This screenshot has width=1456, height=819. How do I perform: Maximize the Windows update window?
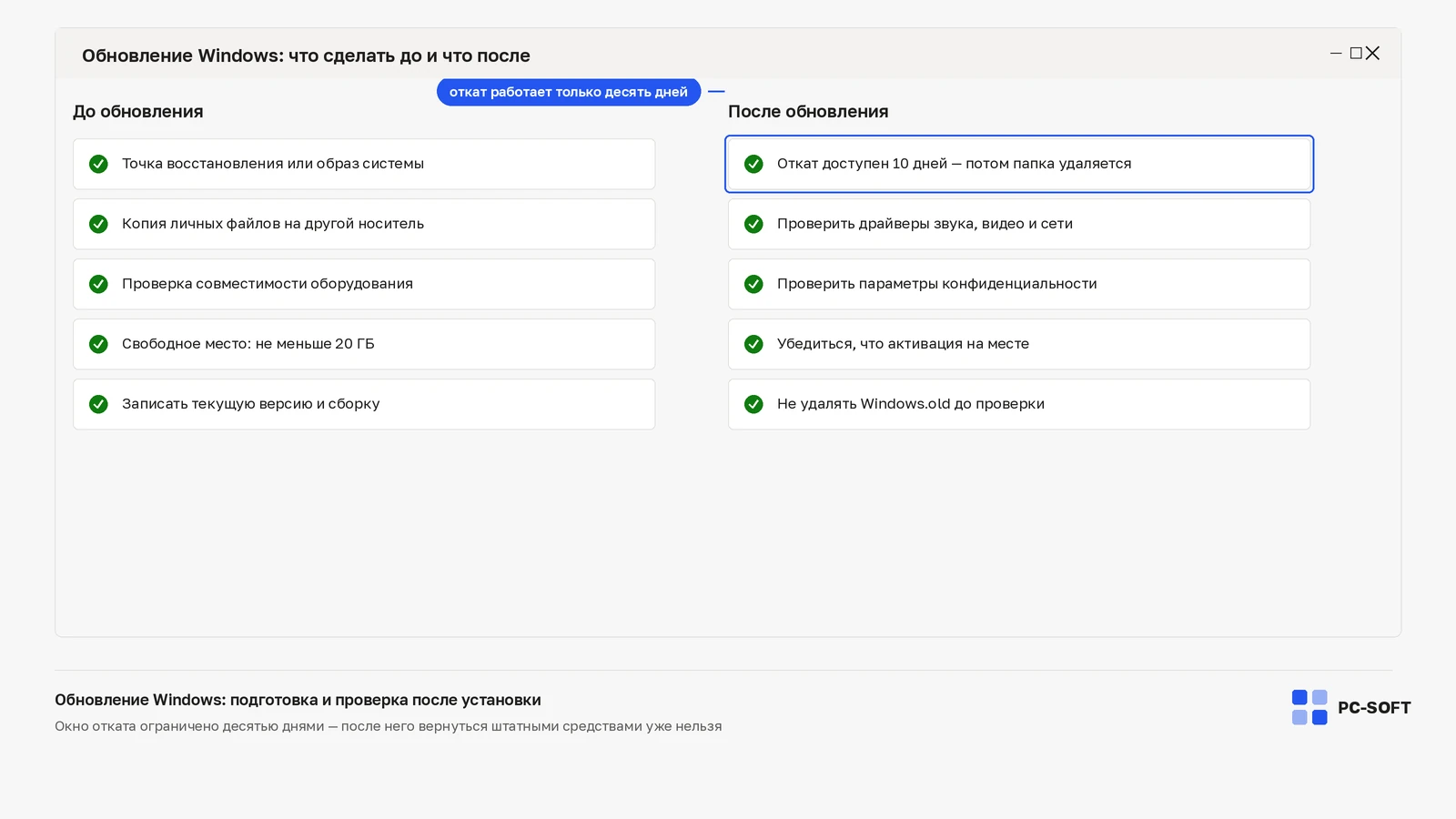tap(1356, 54)
